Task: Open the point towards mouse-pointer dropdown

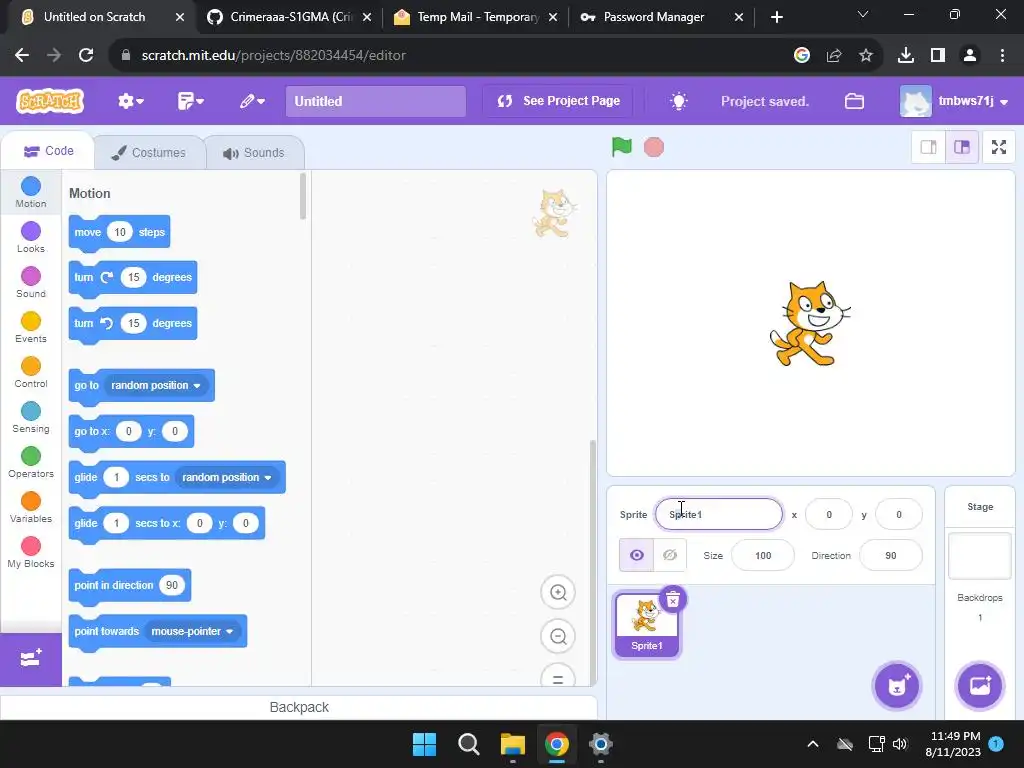Action: (192, 632)
